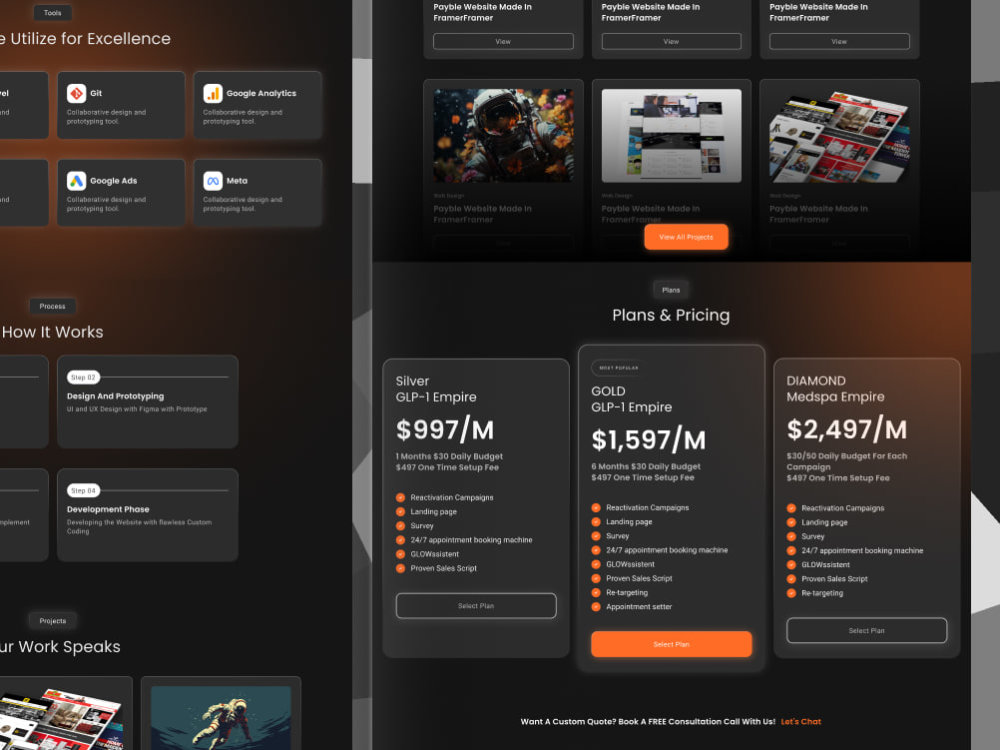This screenshot has width=1000, height=750.
Task: Click the Google Analytics logo icon
Action: [213, 93]
